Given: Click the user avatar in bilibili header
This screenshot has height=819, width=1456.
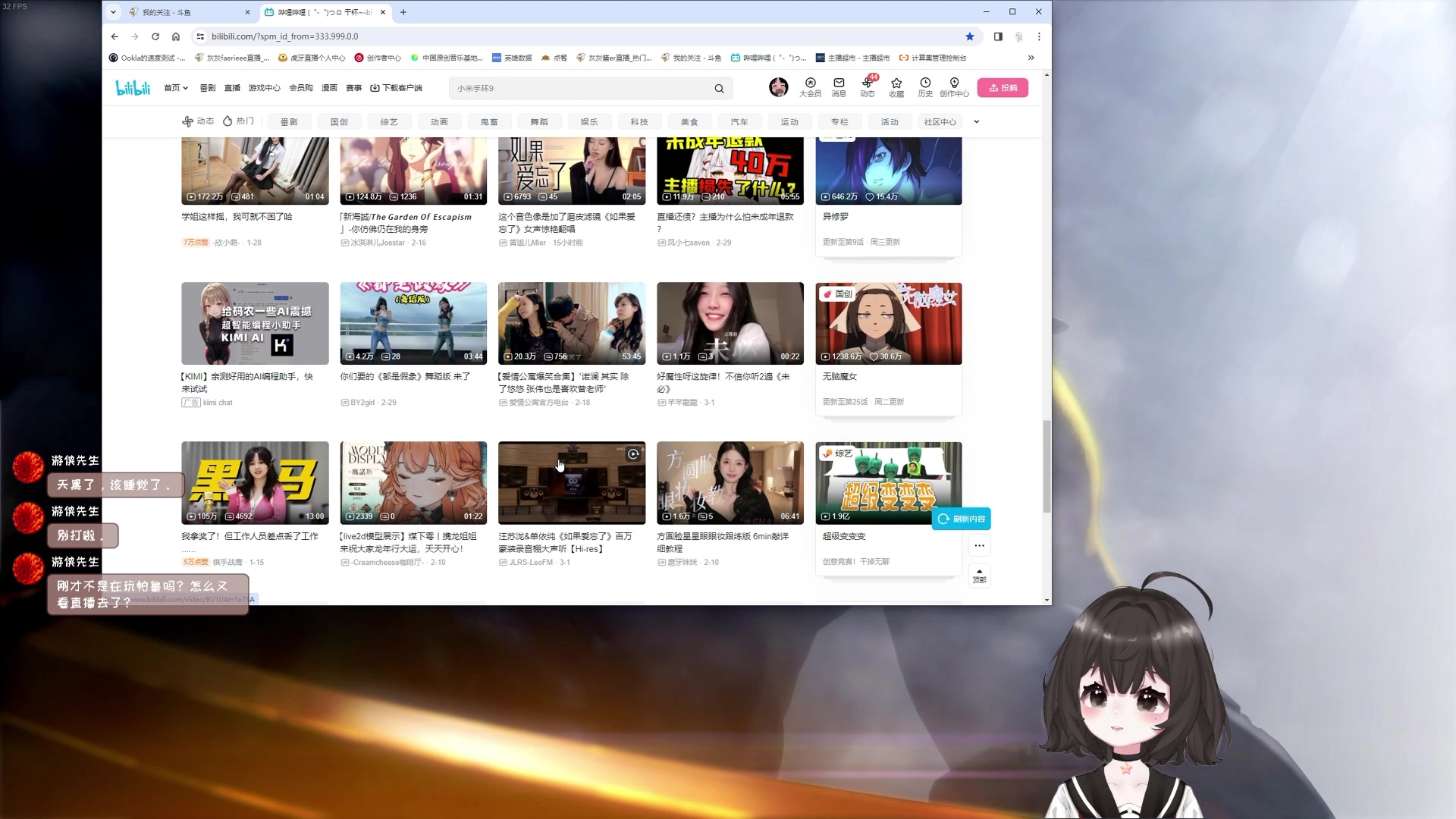Looking at the screenshot, I should (x=778, y=87).
